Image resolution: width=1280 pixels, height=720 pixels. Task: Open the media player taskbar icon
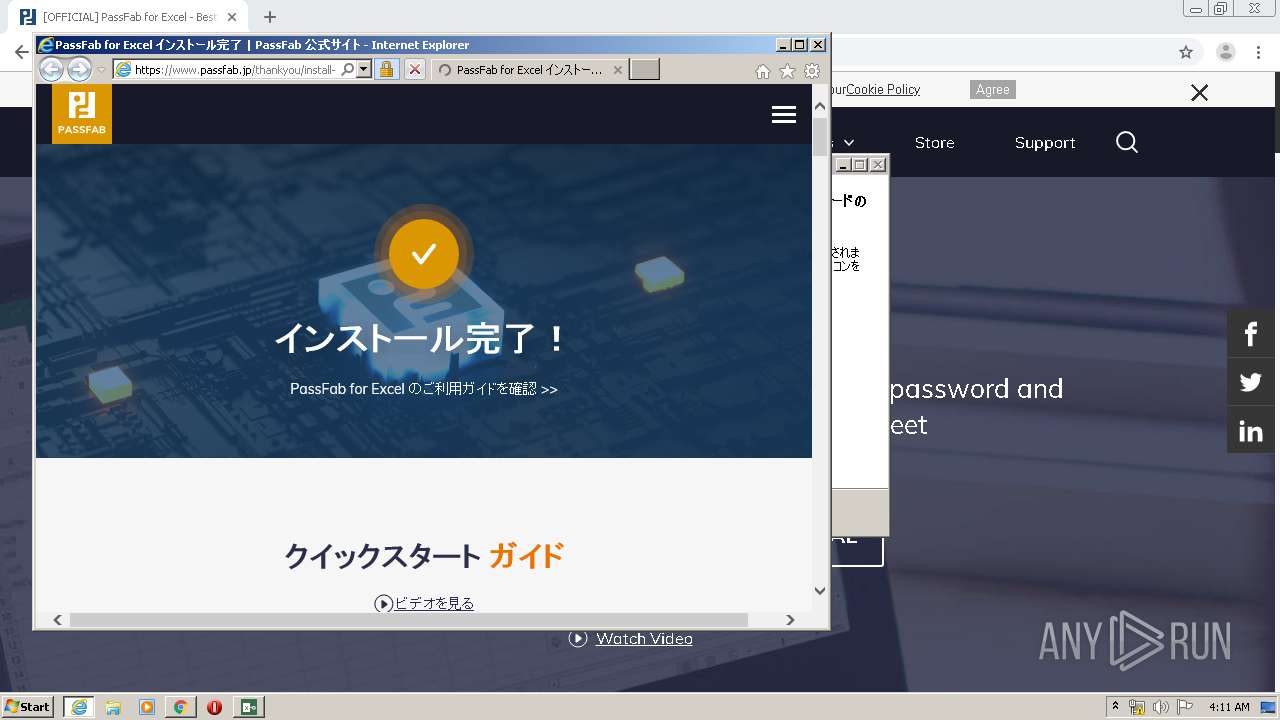(147, 707)
